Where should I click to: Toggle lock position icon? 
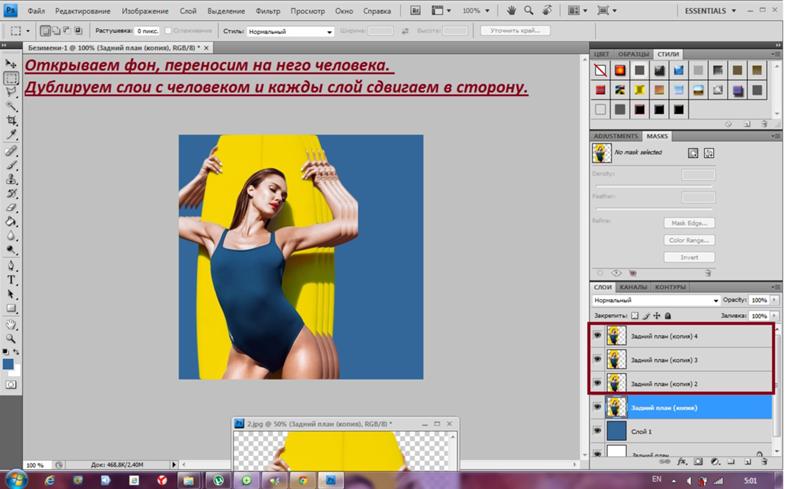[x=657, y=316]
